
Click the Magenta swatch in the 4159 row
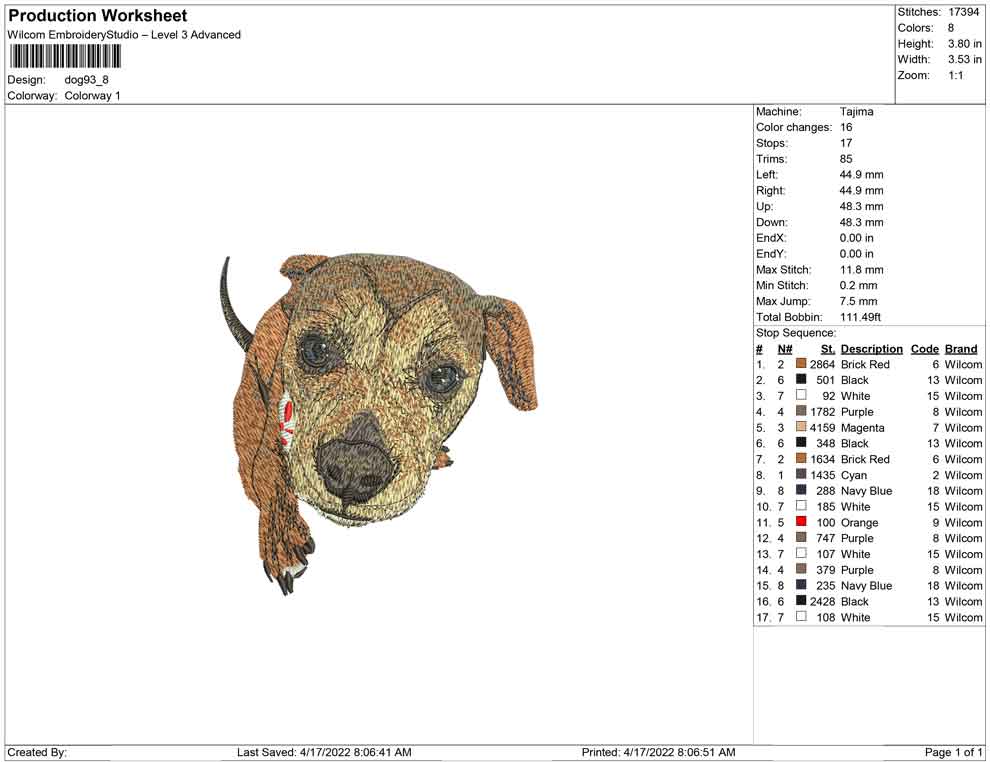coord(801,427)
